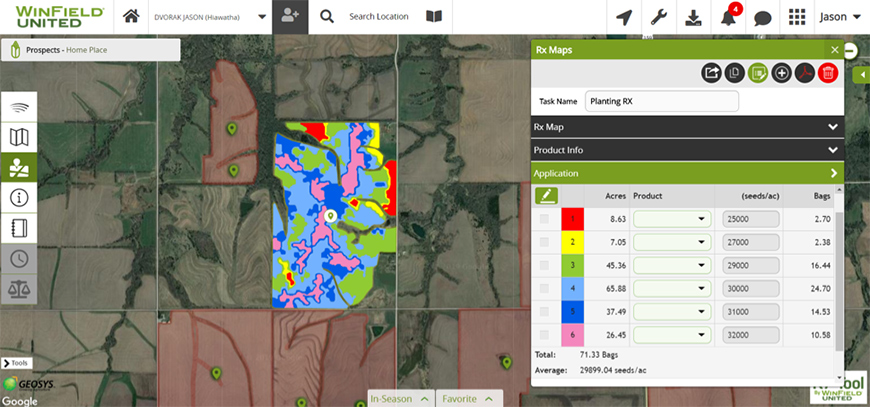Image resolution: width=870 pixels, height=407 pixels.
Task: Click the pink zone 6 color swatch
Action: pos(573,334)
